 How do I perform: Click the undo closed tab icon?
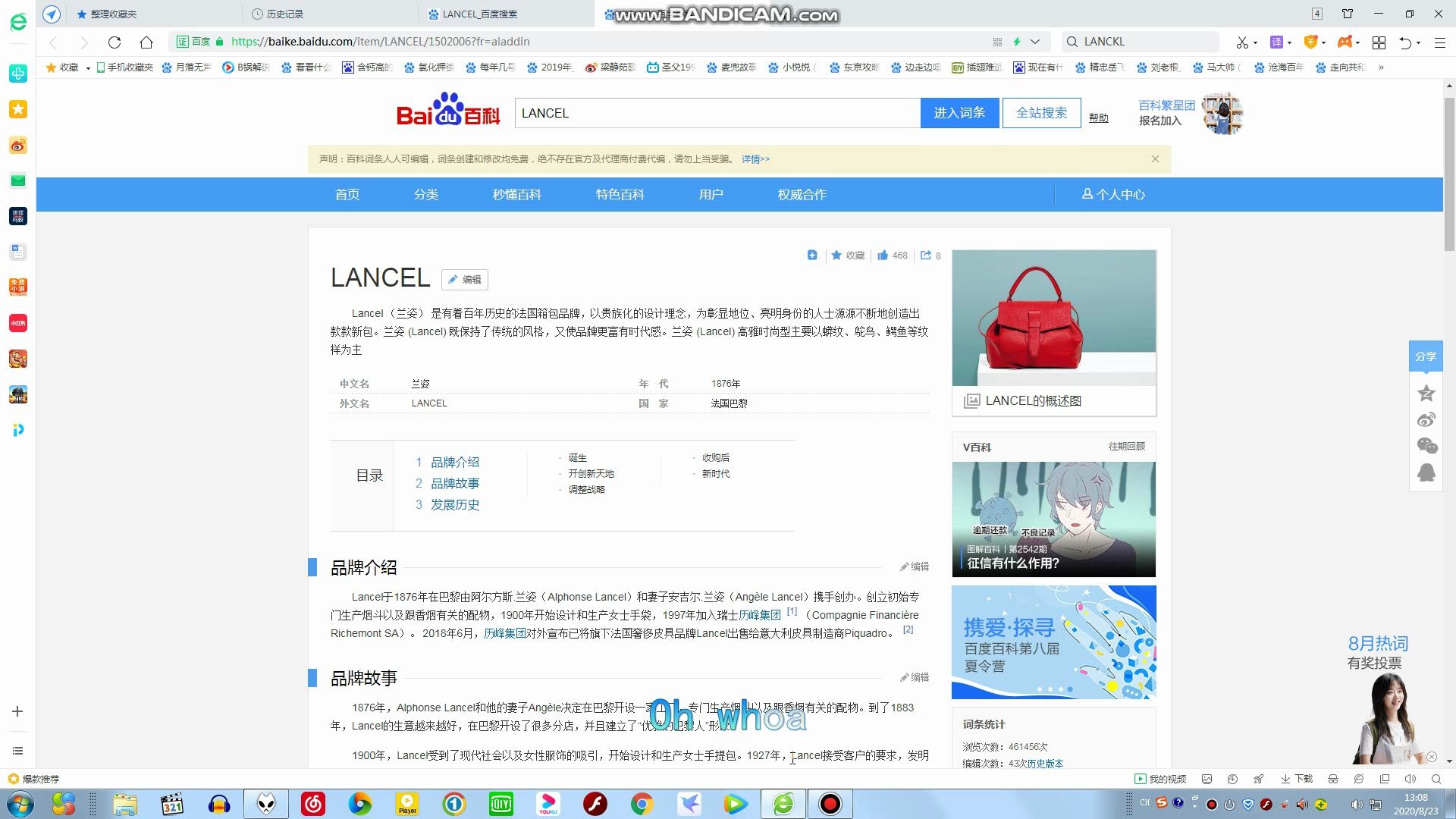click(x=1405, y=42)
